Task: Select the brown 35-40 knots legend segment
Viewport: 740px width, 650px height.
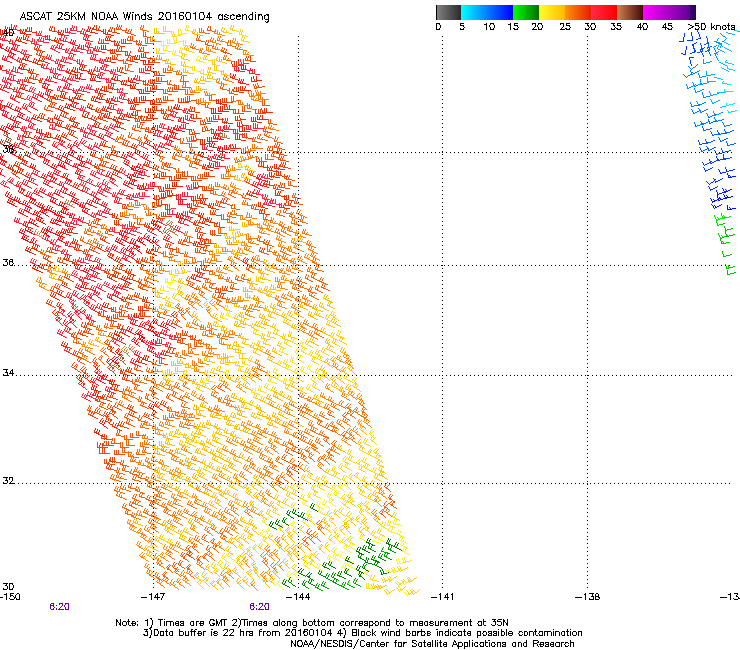Action: (630, 12)
